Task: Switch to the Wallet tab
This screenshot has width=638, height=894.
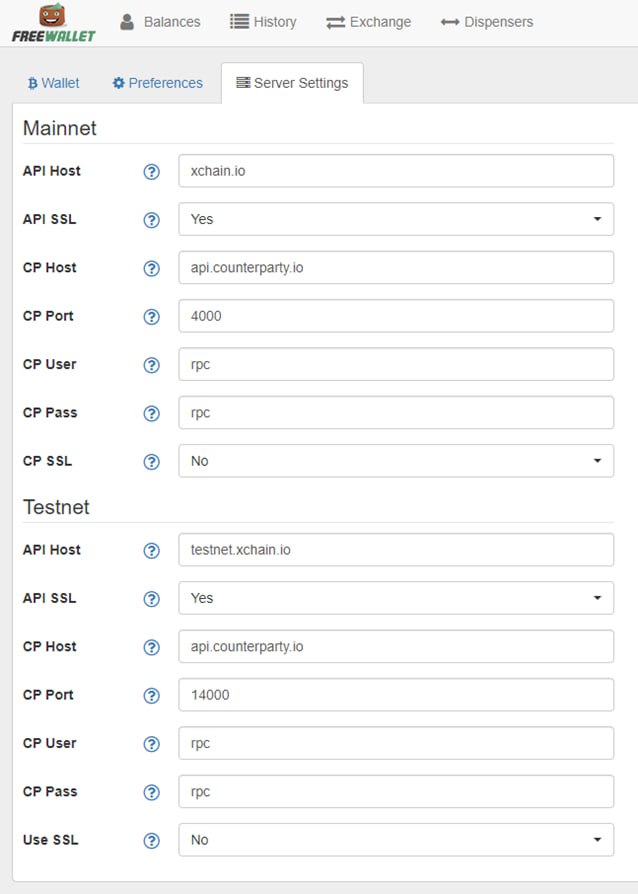Action: coord(53,83)
